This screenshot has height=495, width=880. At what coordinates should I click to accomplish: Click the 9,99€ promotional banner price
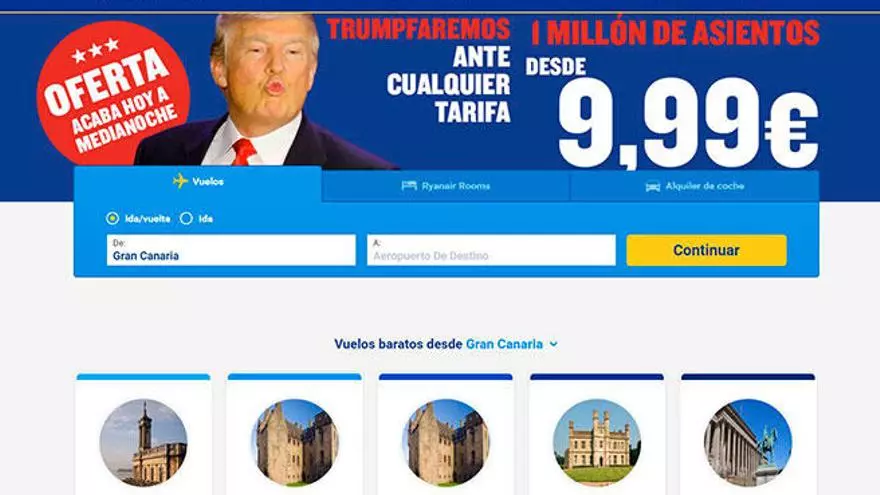coord(688,122)
